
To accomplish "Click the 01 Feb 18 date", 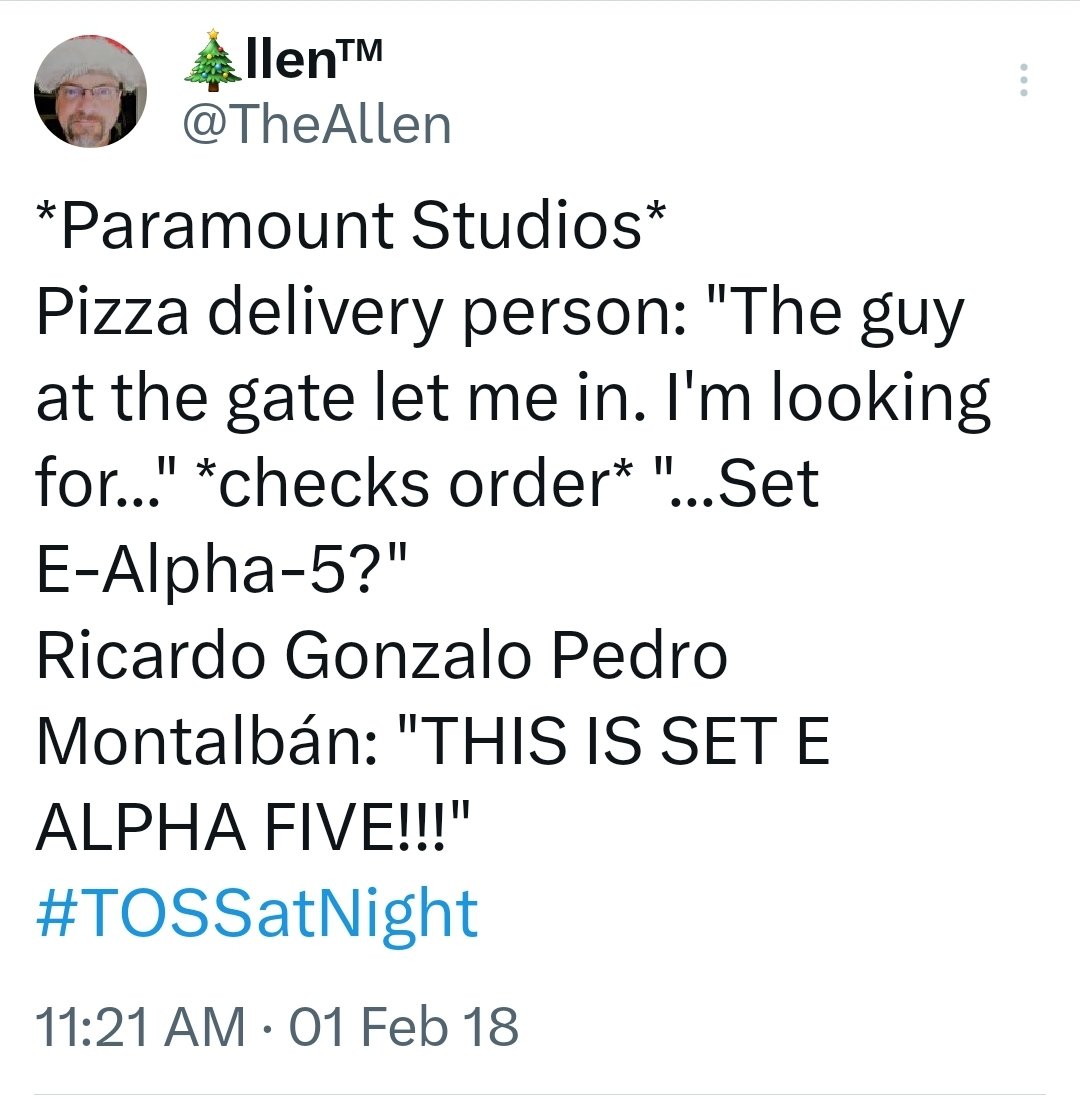I will pos(404,1026).
